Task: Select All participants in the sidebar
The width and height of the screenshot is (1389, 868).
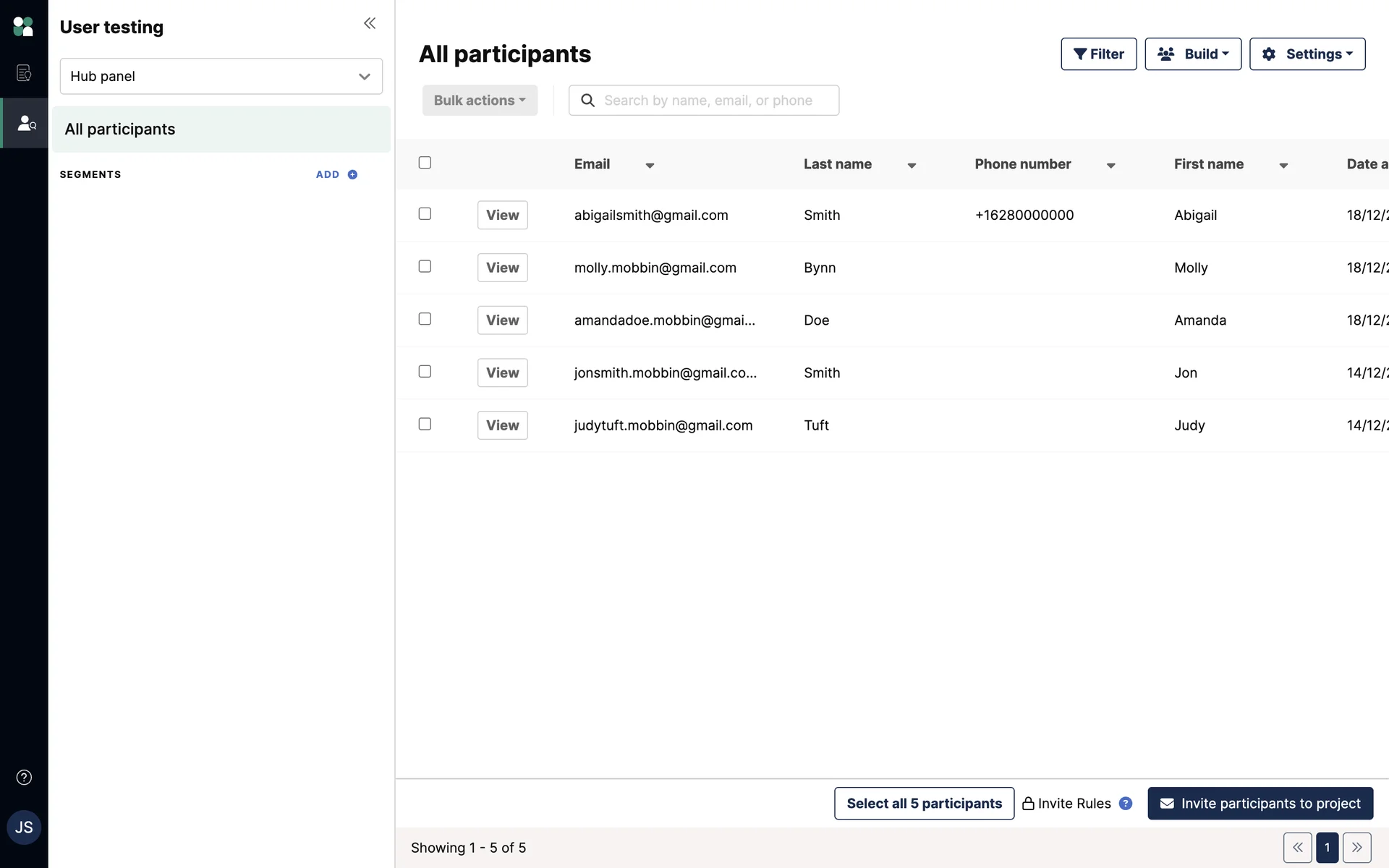Action: 221,129
